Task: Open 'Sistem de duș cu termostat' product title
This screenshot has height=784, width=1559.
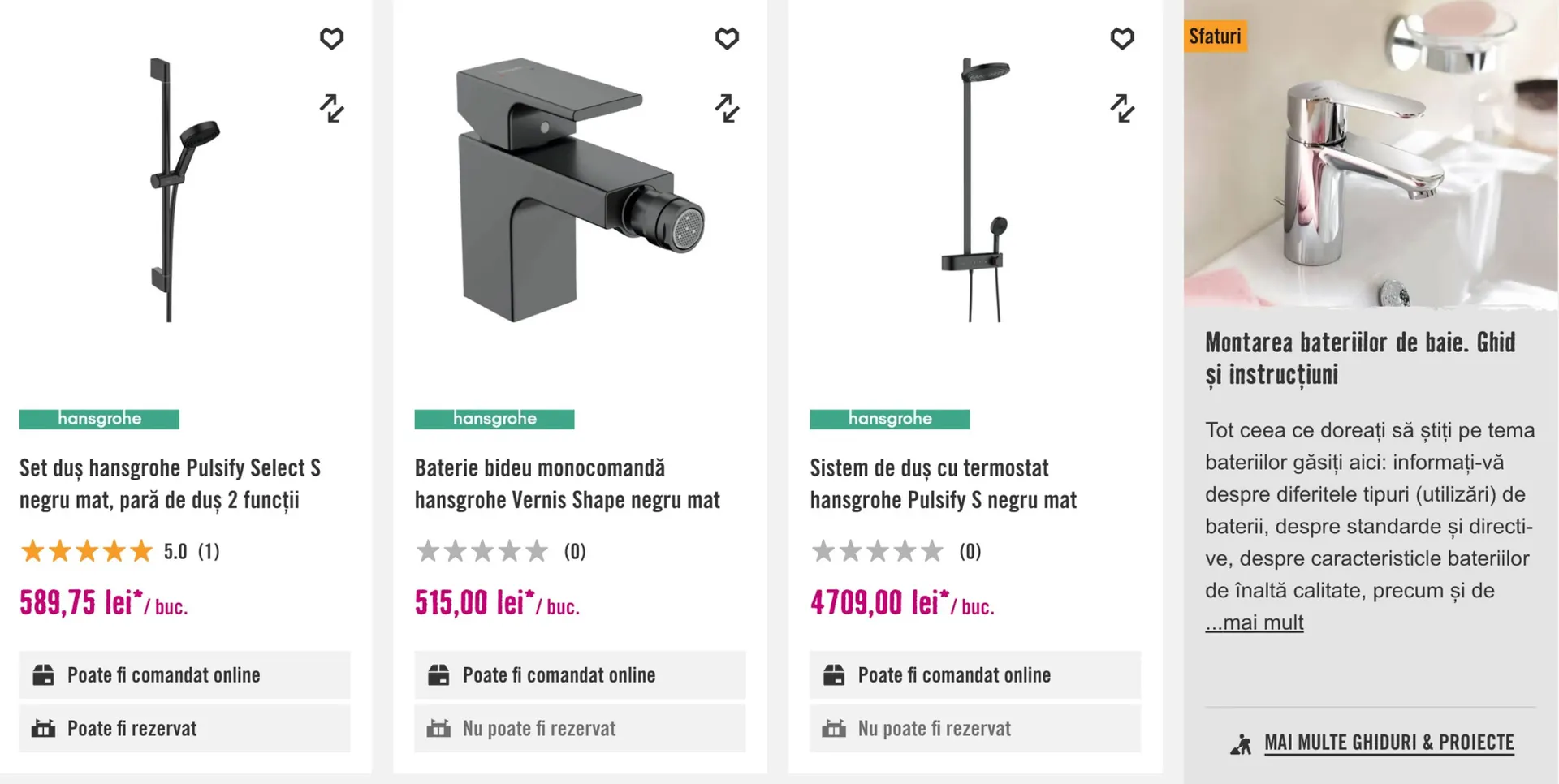Action: [943, 484]
